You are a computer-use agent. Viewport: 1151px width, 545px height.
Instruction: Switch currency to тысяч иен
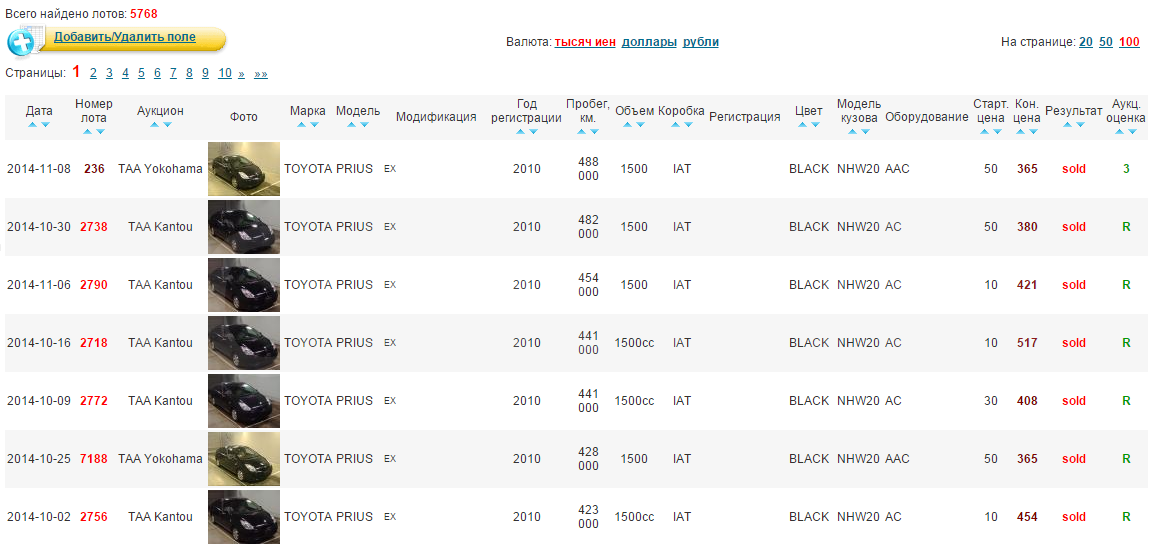(x=585, y=42)
